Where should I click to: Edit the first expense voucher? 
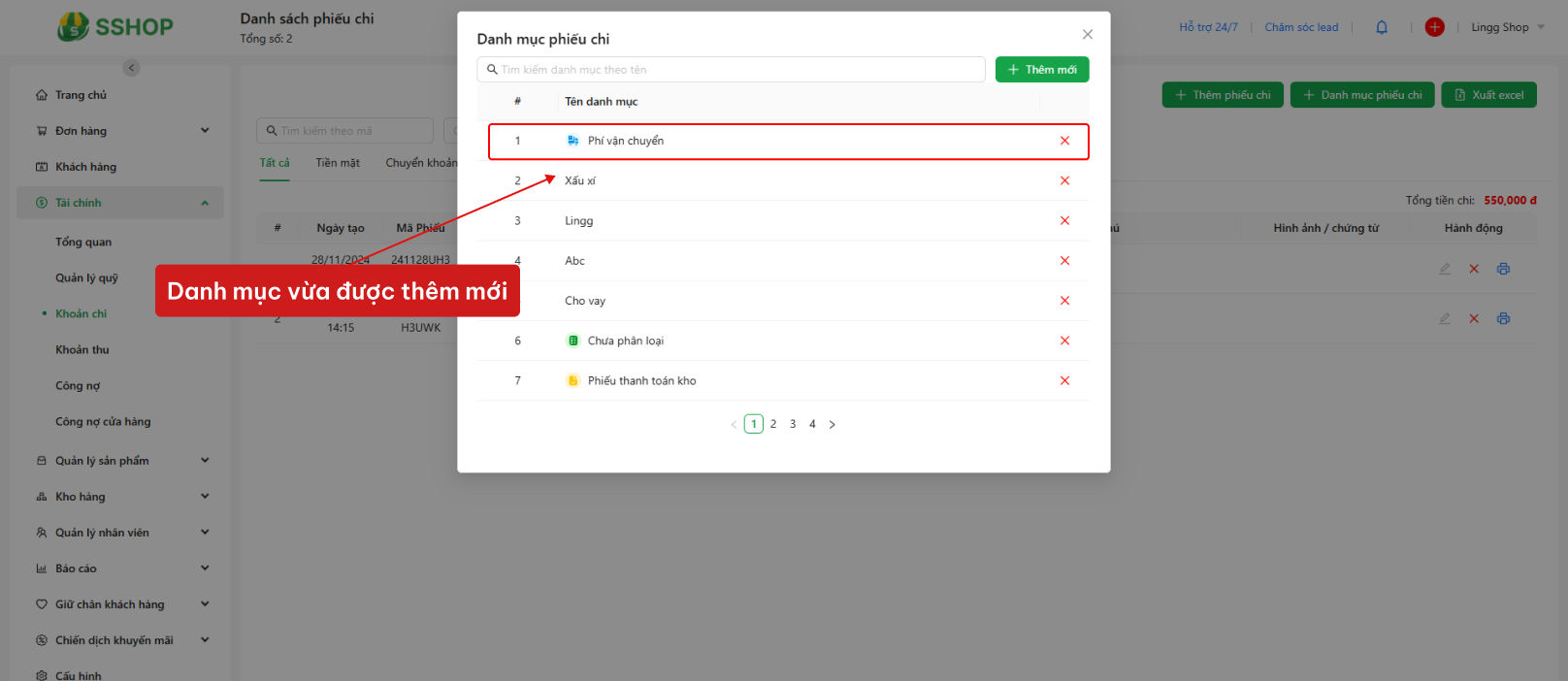click(1445, 269)
